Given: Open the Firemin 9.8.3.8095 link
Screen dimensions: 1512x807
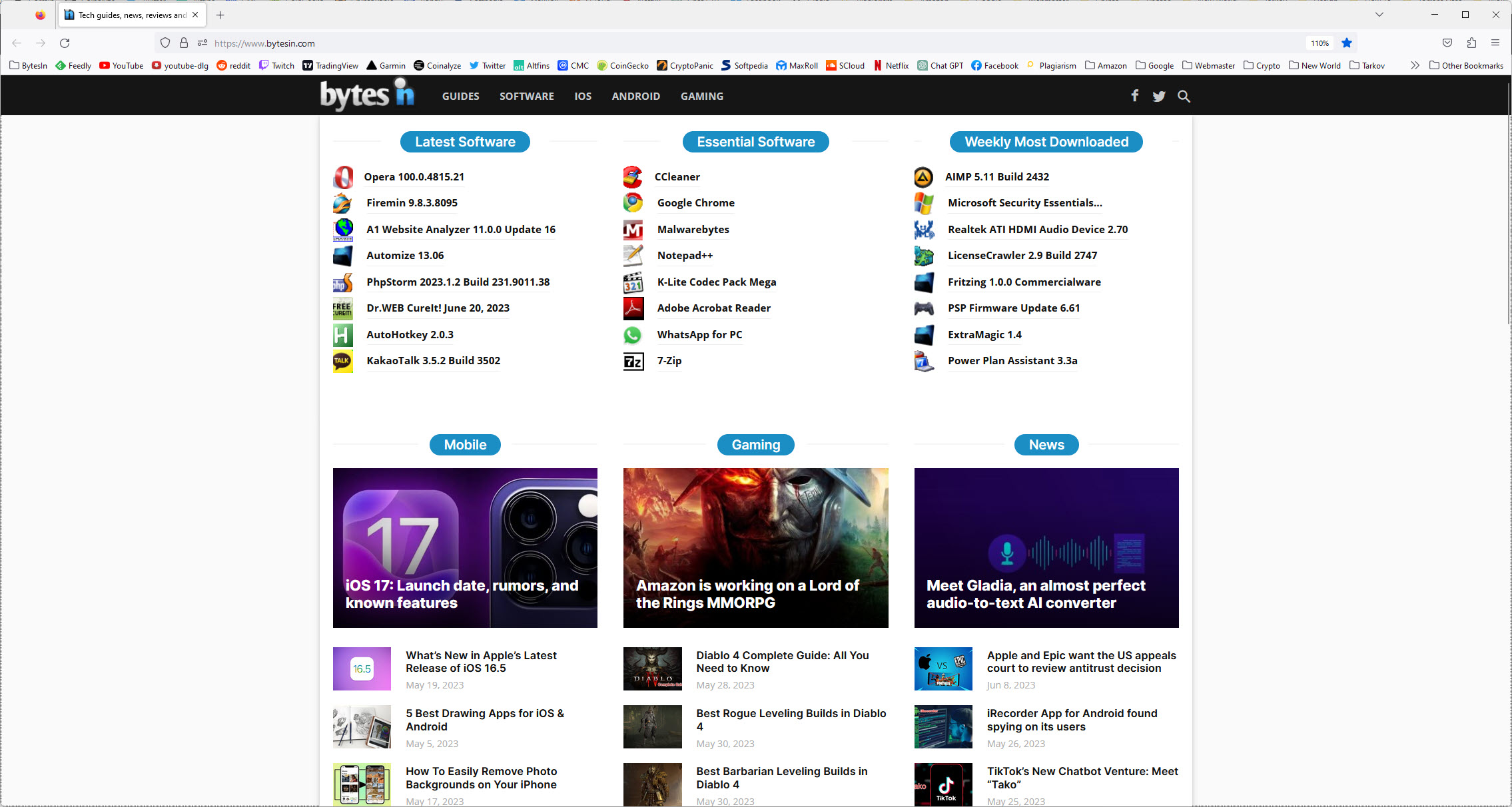Looking at the screenshot, I should coord(412,203).
